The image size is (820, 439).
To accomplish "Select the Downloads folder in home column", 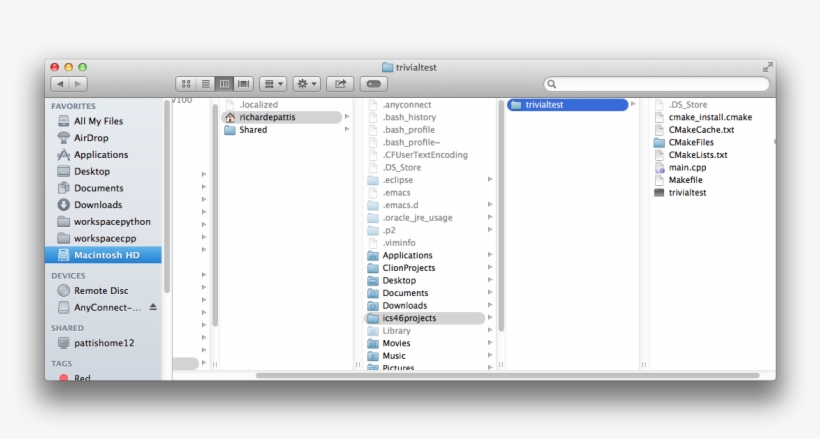I will point(405,306).
